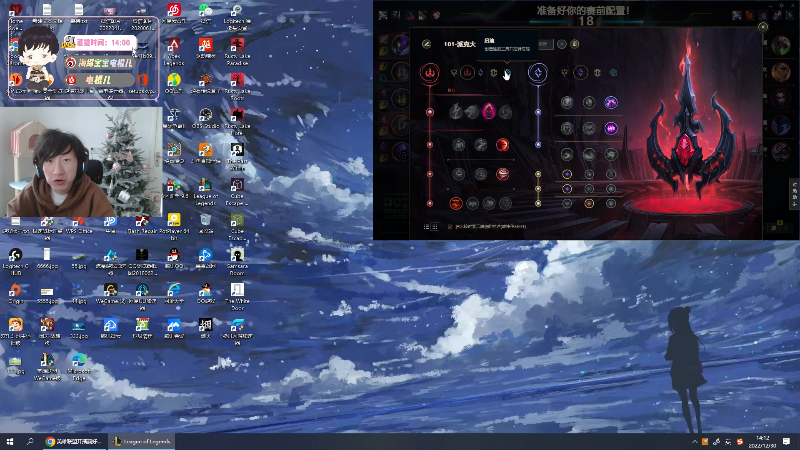Viewport: 800px width, 450px height.
Task: Toggle first-row Attack Speed stat shard
Action: (x=589, y=174)
